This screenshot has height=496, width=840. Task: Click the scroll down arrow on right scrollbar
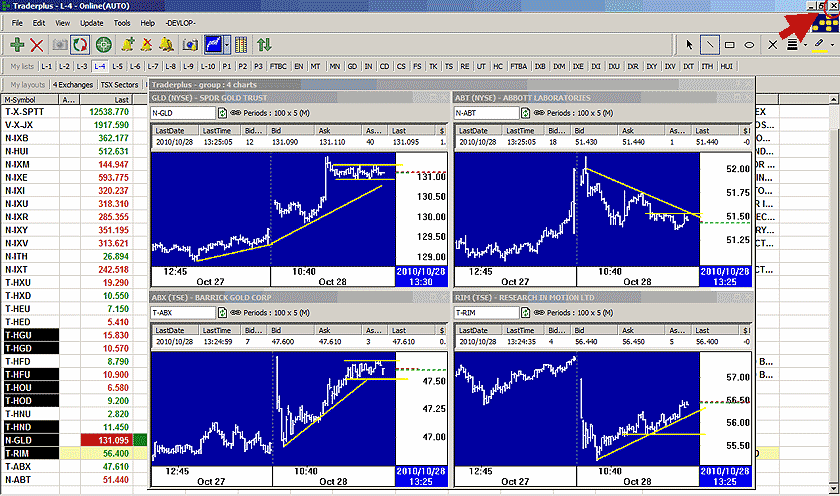coord(834,489)
